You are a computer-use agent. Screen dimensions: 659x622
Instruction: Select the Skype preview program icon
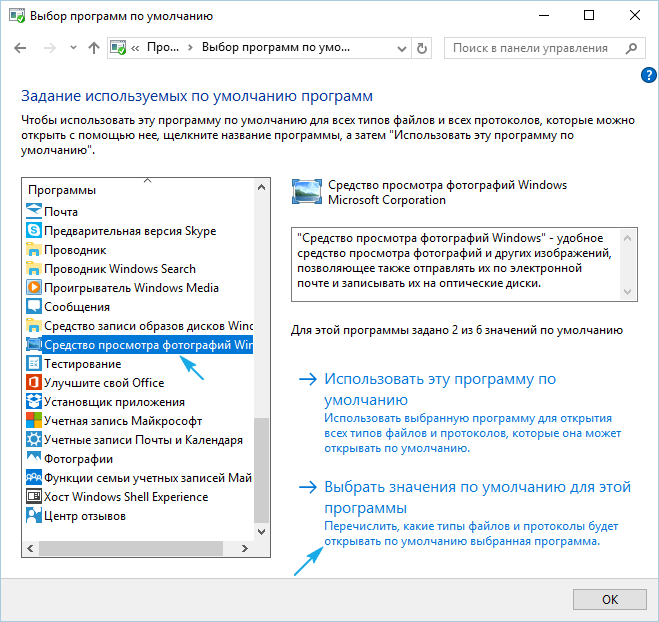click(x=33, y=231)
